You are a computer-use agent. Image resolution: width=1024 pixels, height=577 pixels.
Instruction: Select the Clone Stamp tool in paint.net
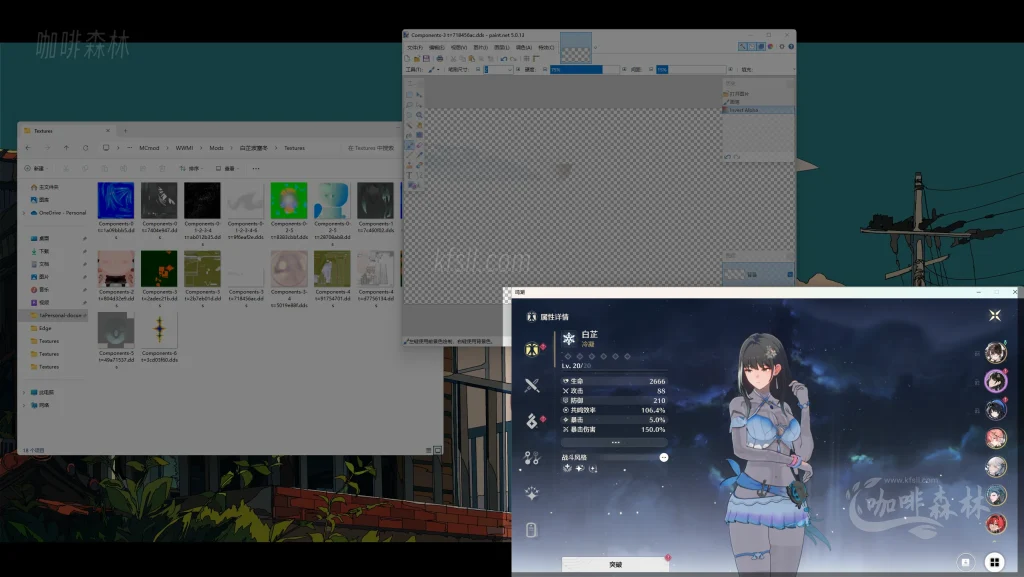pyautogui.click(x=409, y=164)
